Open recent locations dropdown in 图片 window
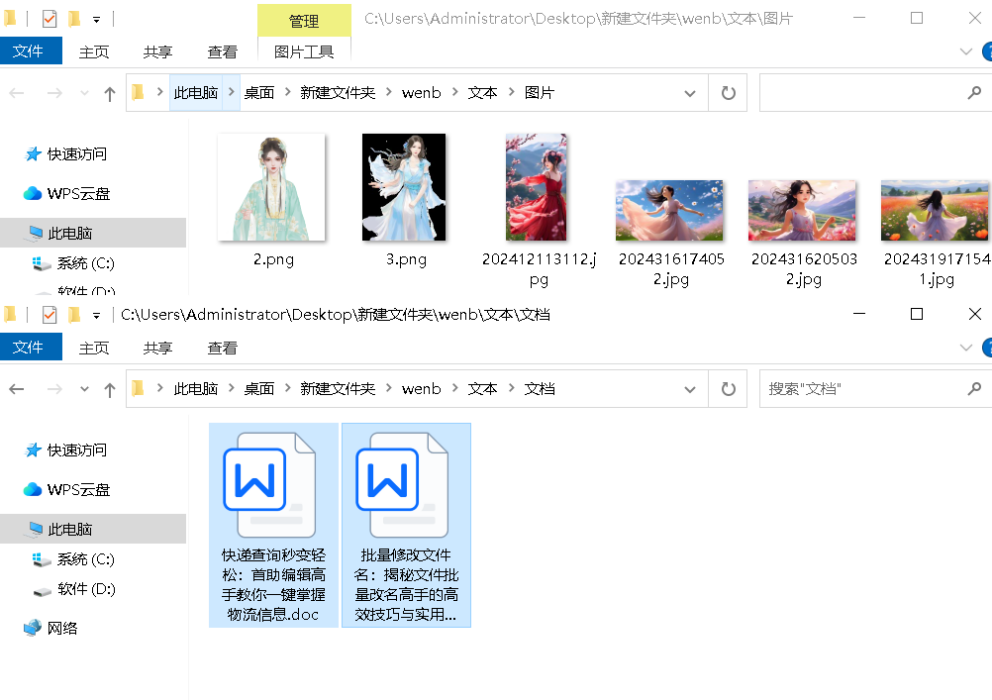The image size is (992, 700). coord(84,93)
